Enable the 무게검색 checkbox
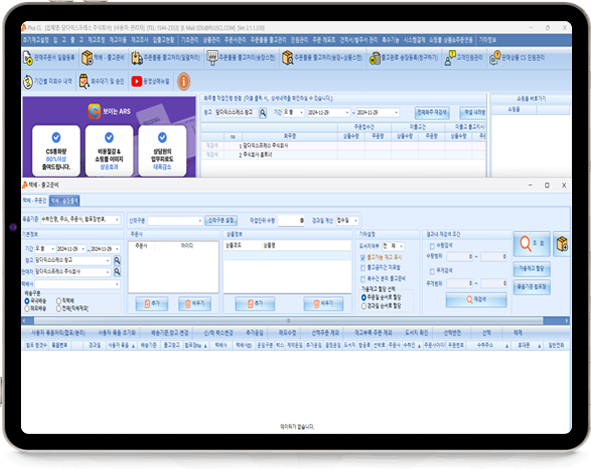The height and width of the screenshot is (469, 591). 432,271
